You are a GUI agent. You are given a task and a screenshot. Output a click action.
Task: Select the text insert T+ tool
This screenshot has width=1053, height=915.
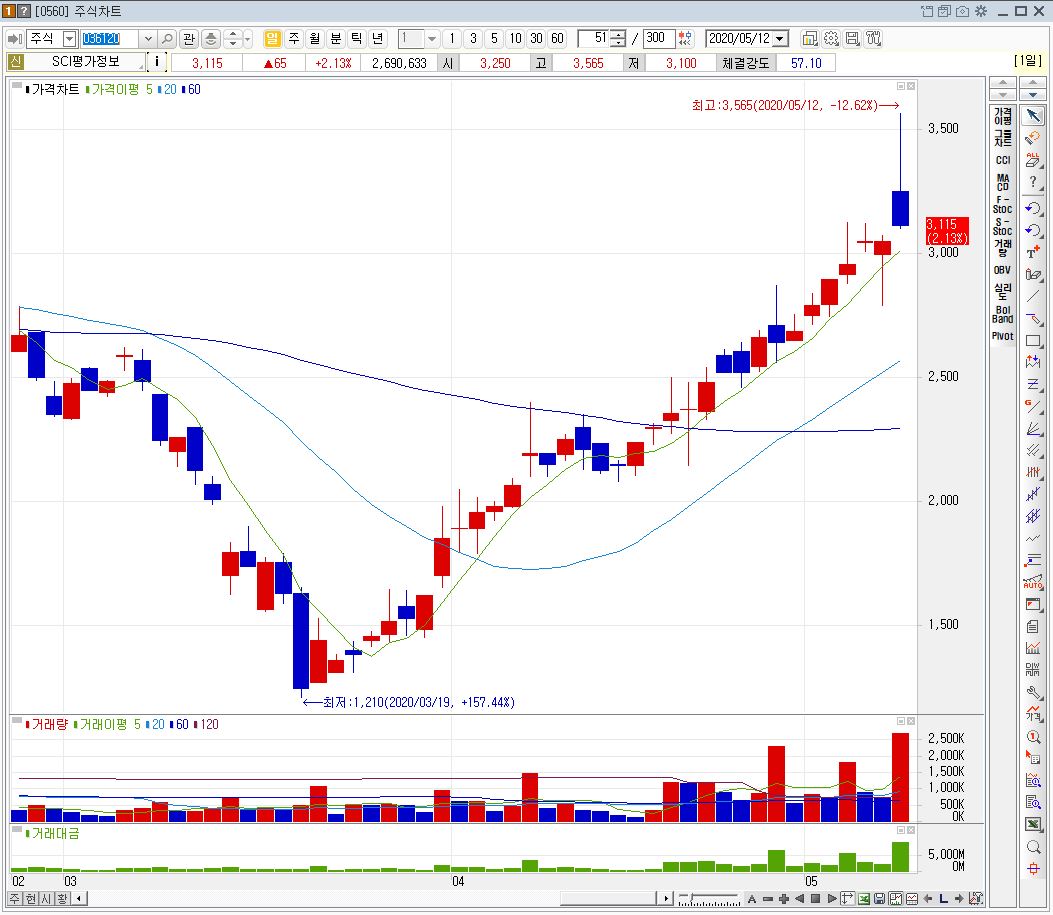click(x=1034, y=252)
